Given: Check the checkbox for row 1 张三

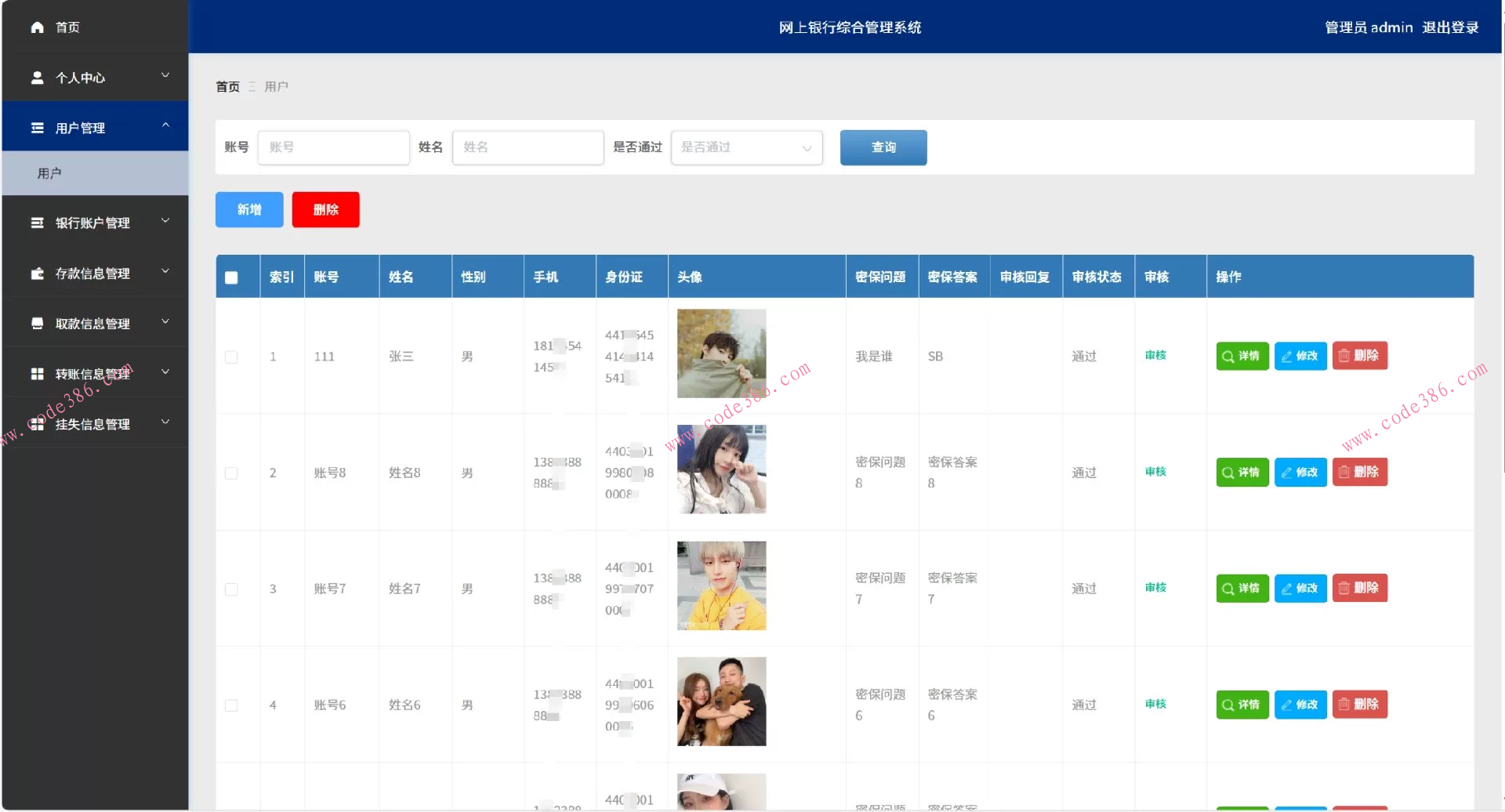Looking at the screenshot, I should [x=230, y=357].
